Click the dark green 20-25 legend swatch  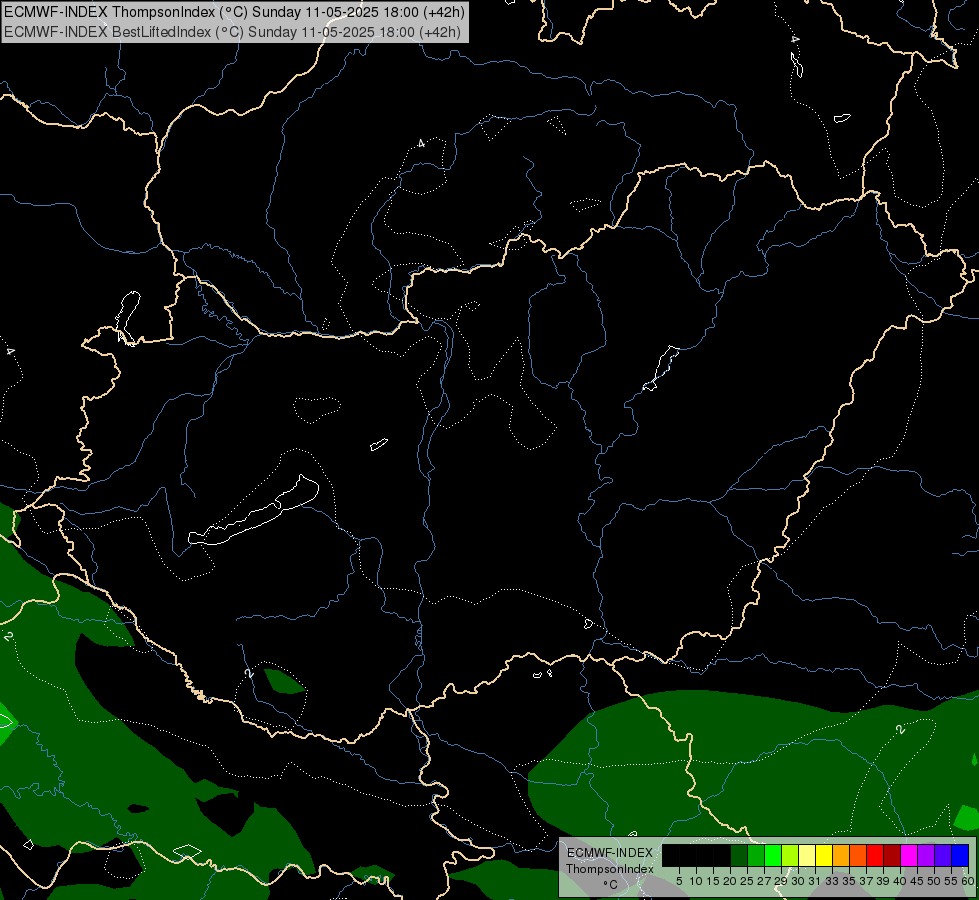[x=739, y=855]
